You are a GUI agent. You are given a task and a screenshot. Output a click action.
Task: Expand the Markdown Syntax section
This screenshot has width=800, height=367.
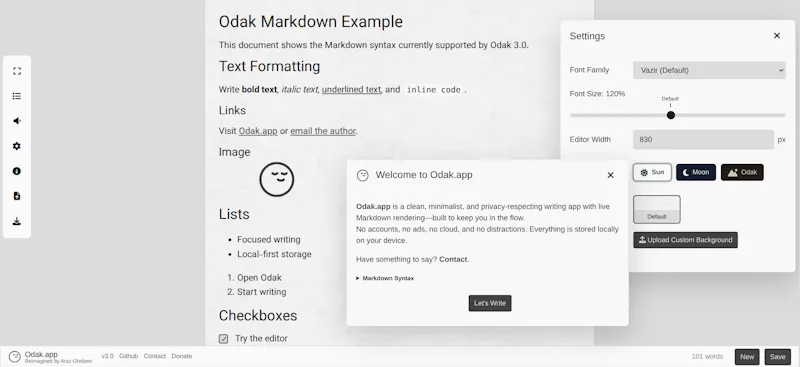pyautogui.click(x=385, y=278)
